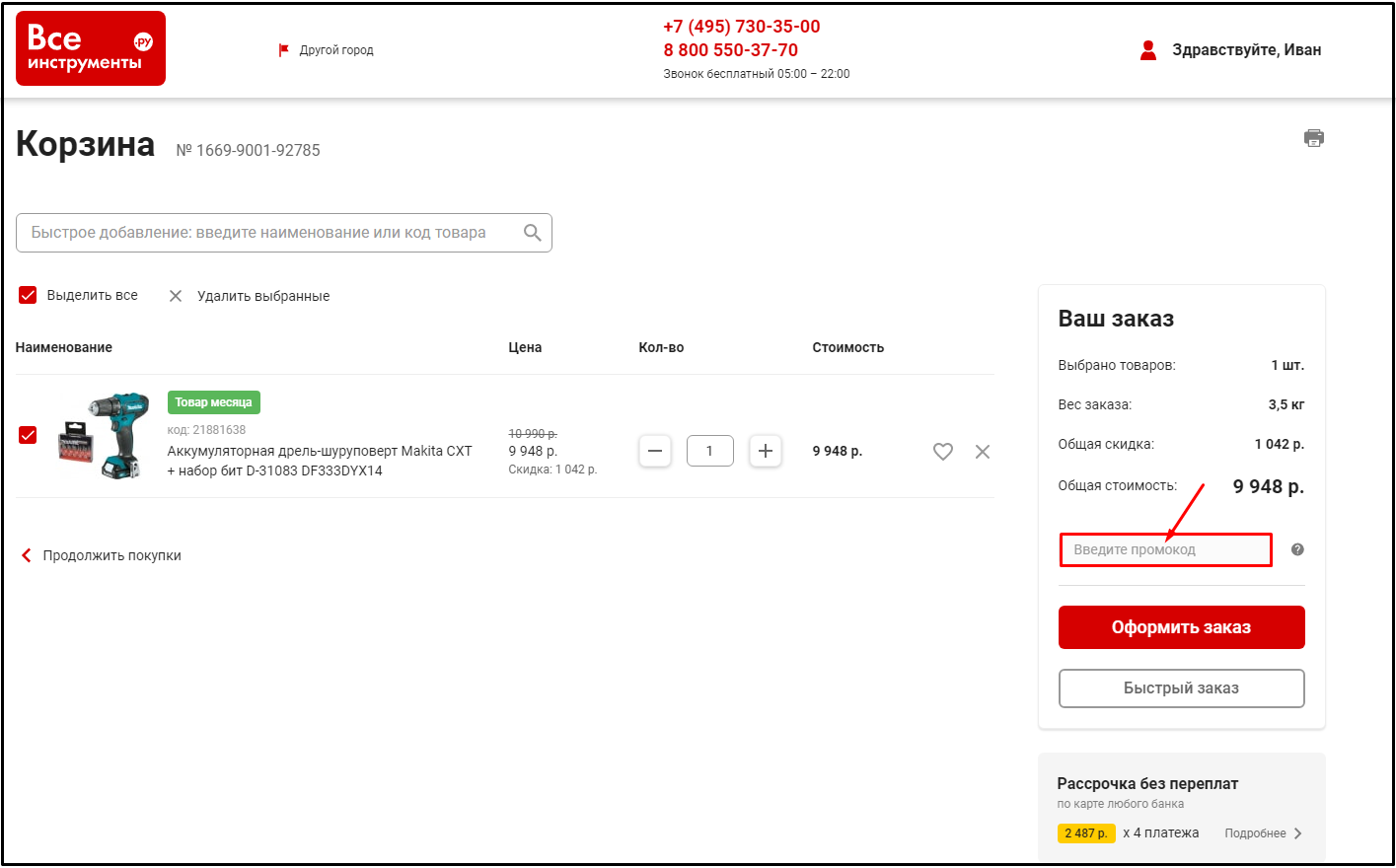Open the Аккумуляторная дрель-шуруповерт Makita product link

pos(320,461)
